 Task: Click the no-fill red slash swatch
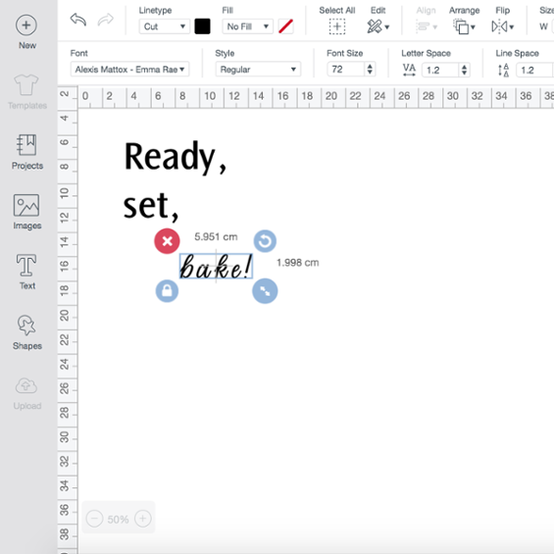coord(285,26)
